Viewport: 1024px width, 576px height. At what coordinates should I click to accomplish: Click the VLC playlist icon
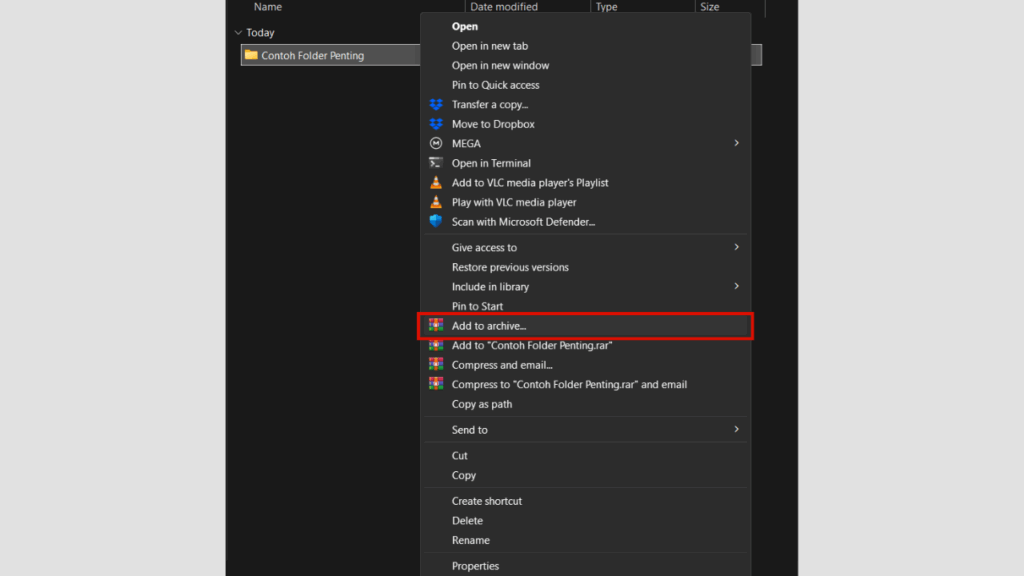436,182
